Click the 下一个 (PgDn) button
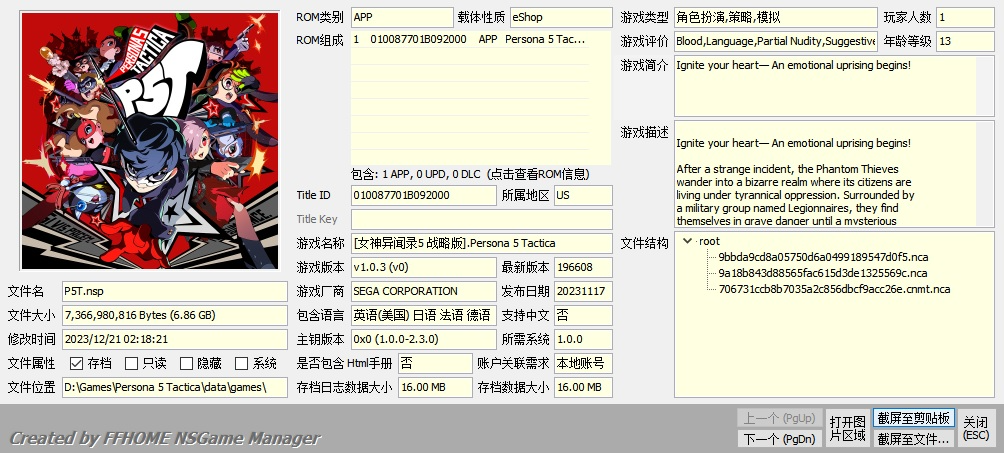This screenshot has width=1004, height=453. [x=779, y=438]
